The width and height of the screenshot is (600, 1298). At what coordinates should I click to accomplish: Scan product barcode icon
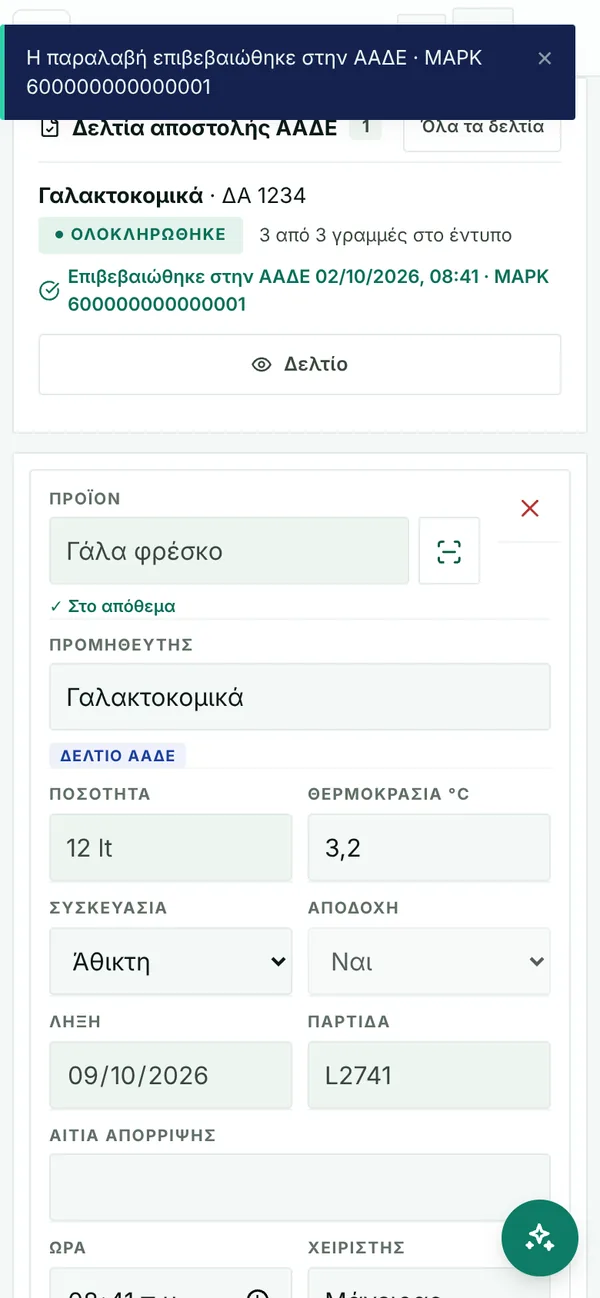tap(449, 550)
